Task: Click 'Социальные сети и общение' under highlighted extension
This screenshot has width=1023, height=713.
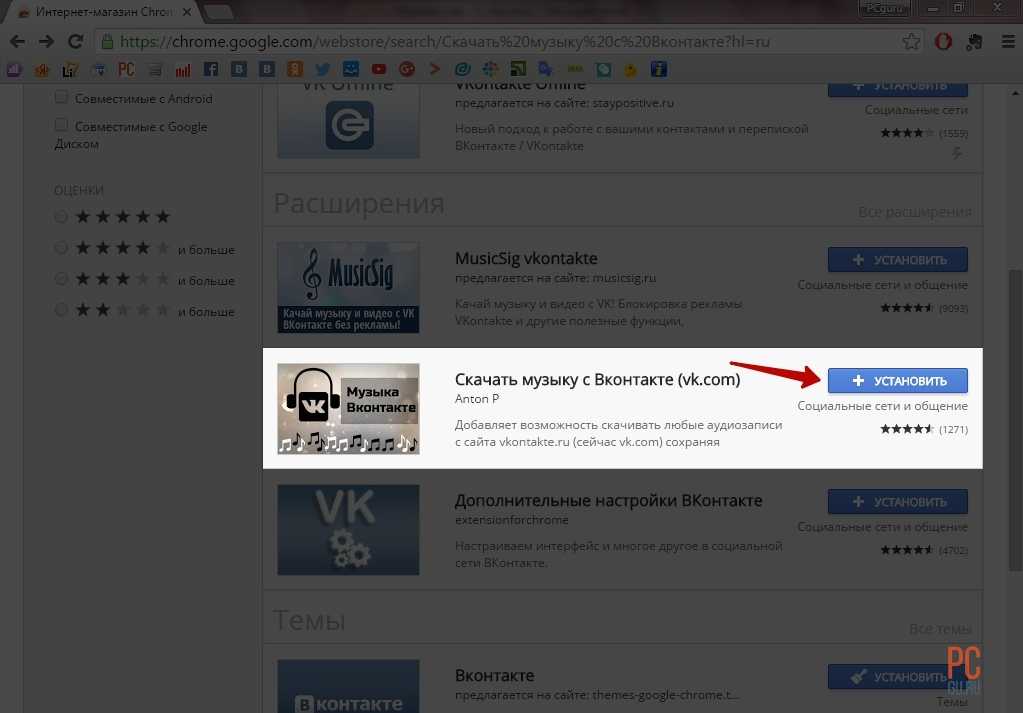Action: pos(882,406)
